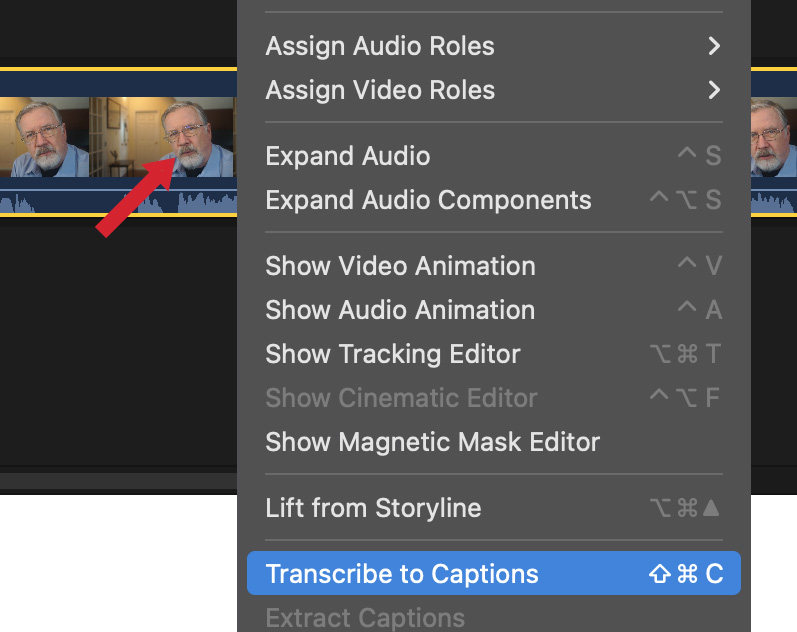Choose Lift from Storyline

(373, 508)
